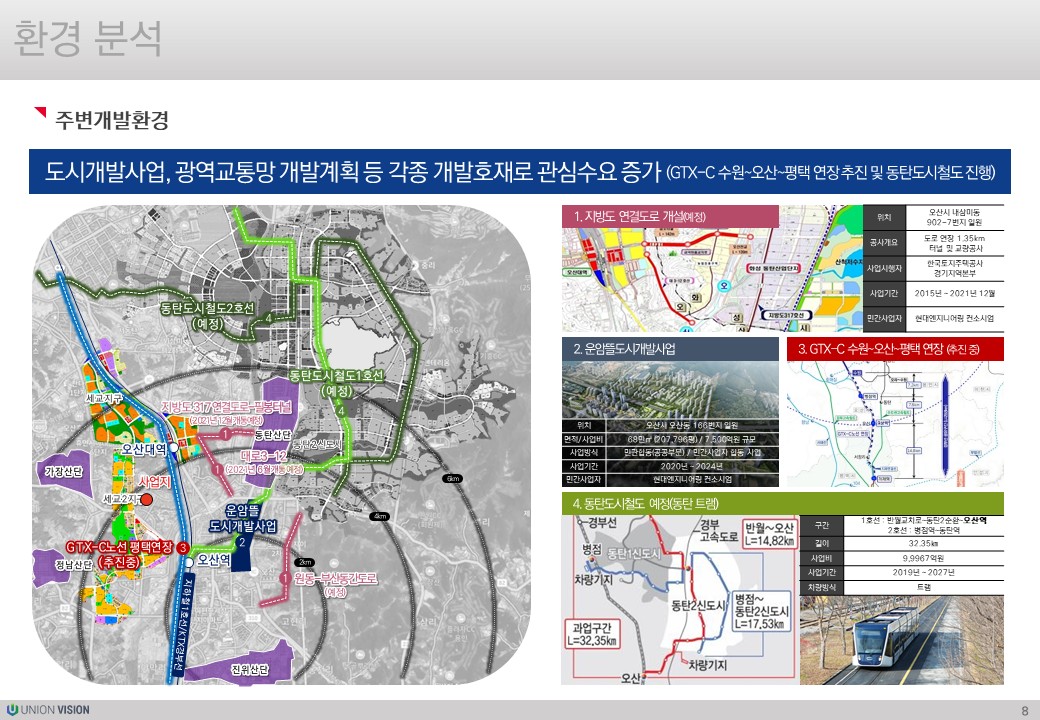The image size is (1040, 720).
Task: Click the 동탄도시철도1호선 (예정) map label
Action: point(337,383)
